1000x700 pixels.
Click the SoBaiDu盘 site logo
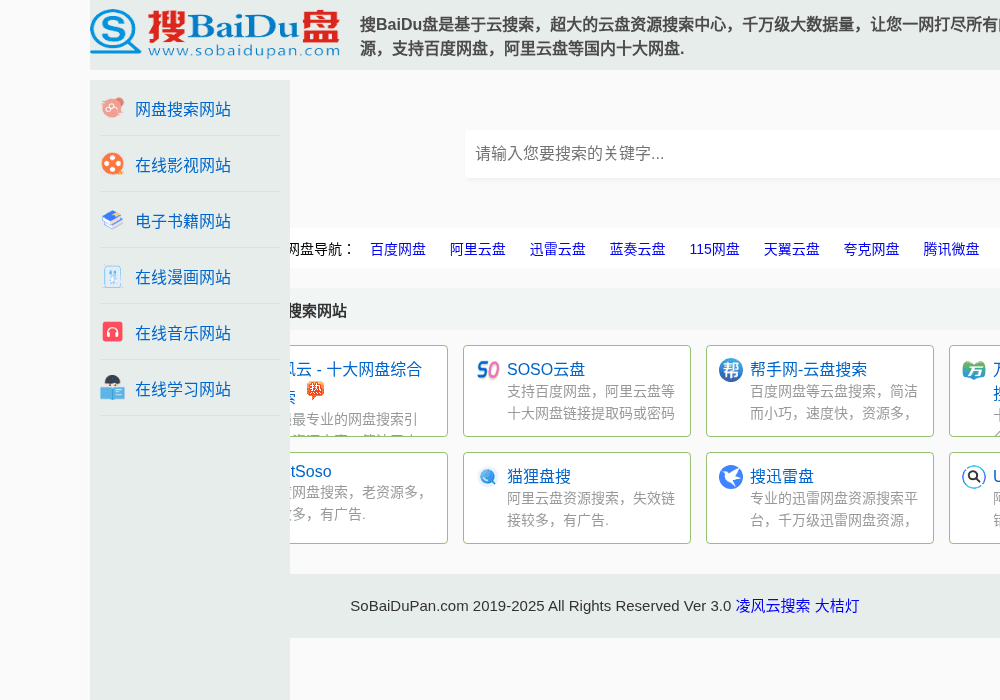pyautogui.click(x=215, y=33)
